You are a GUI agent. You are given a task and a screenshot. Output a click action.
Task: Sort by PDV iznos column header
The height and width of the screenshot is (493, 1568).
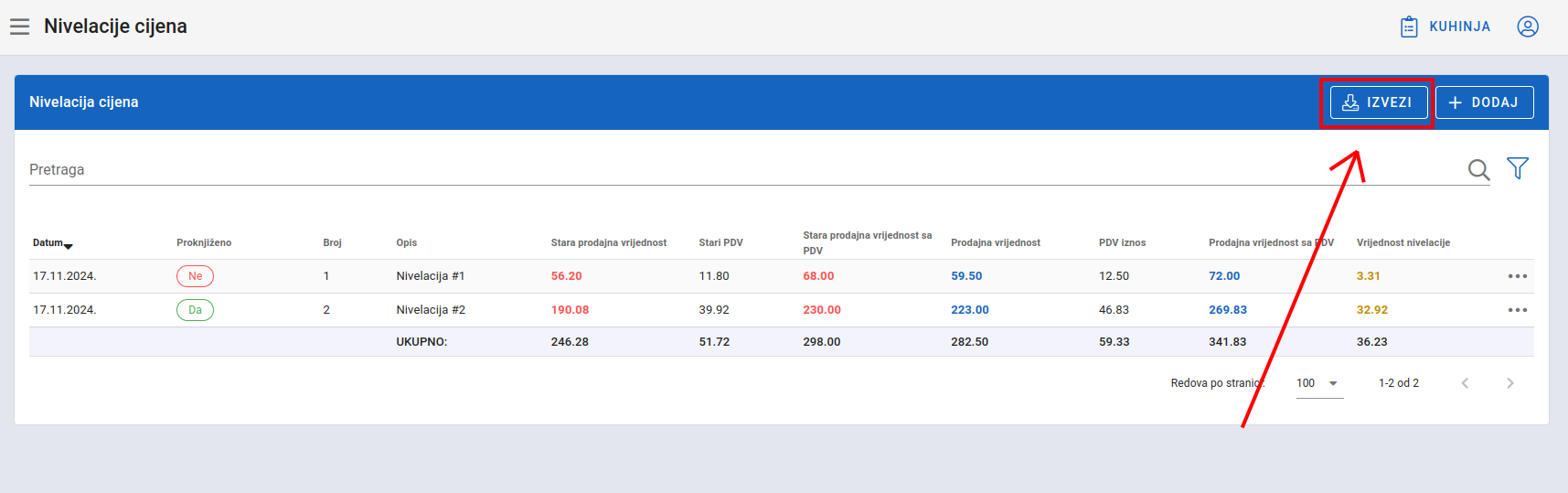coord(1122,242)
